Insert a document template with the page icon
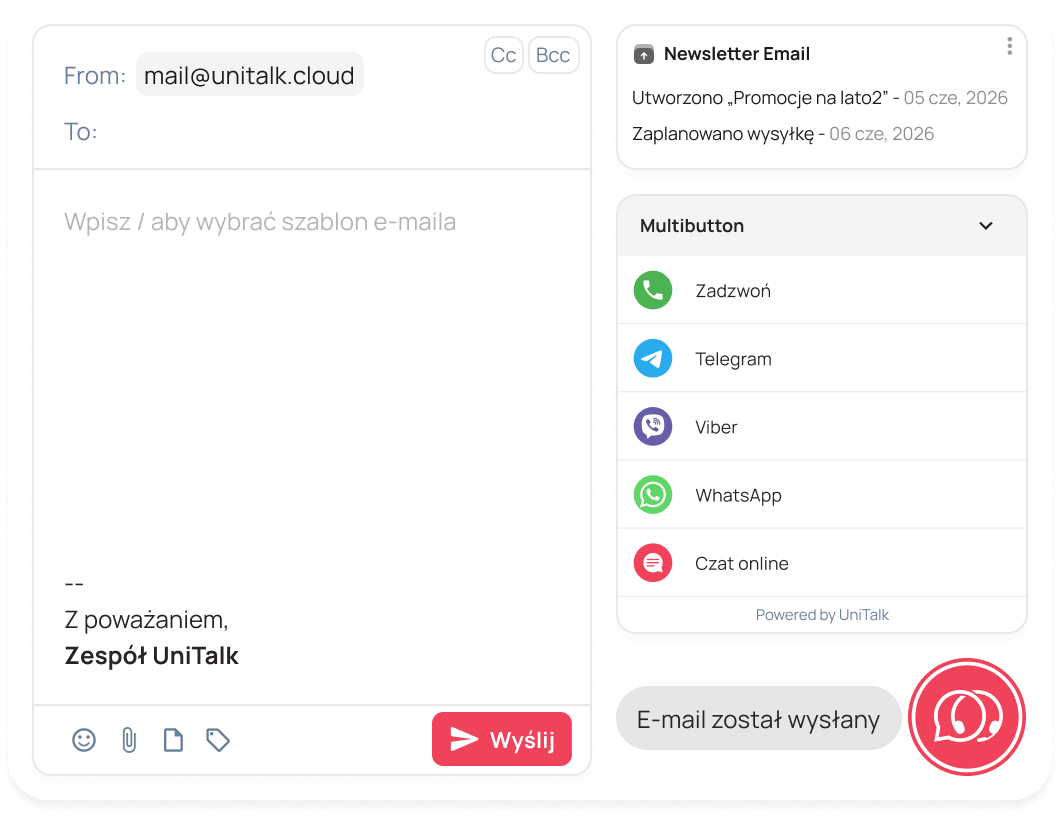Screen dimensions: 1060x816 (174, 740)
